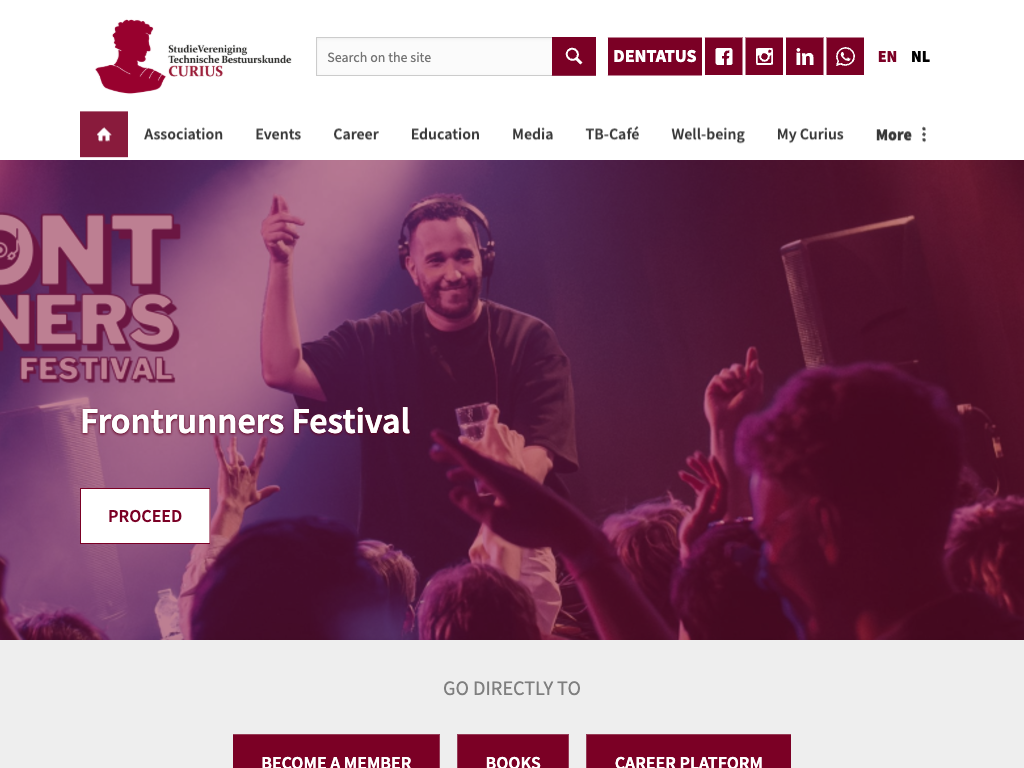Click the Become a Member button
1024x768 pixels.
click(x=336, y=752)
